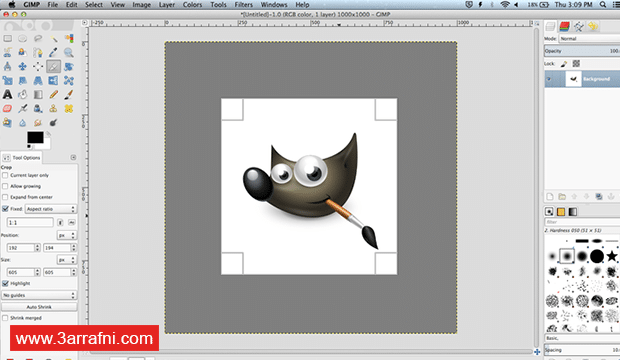Screen dimensions: 620x360
Task: Toggle Lock pixels brush icon
Action: [564, 64]
